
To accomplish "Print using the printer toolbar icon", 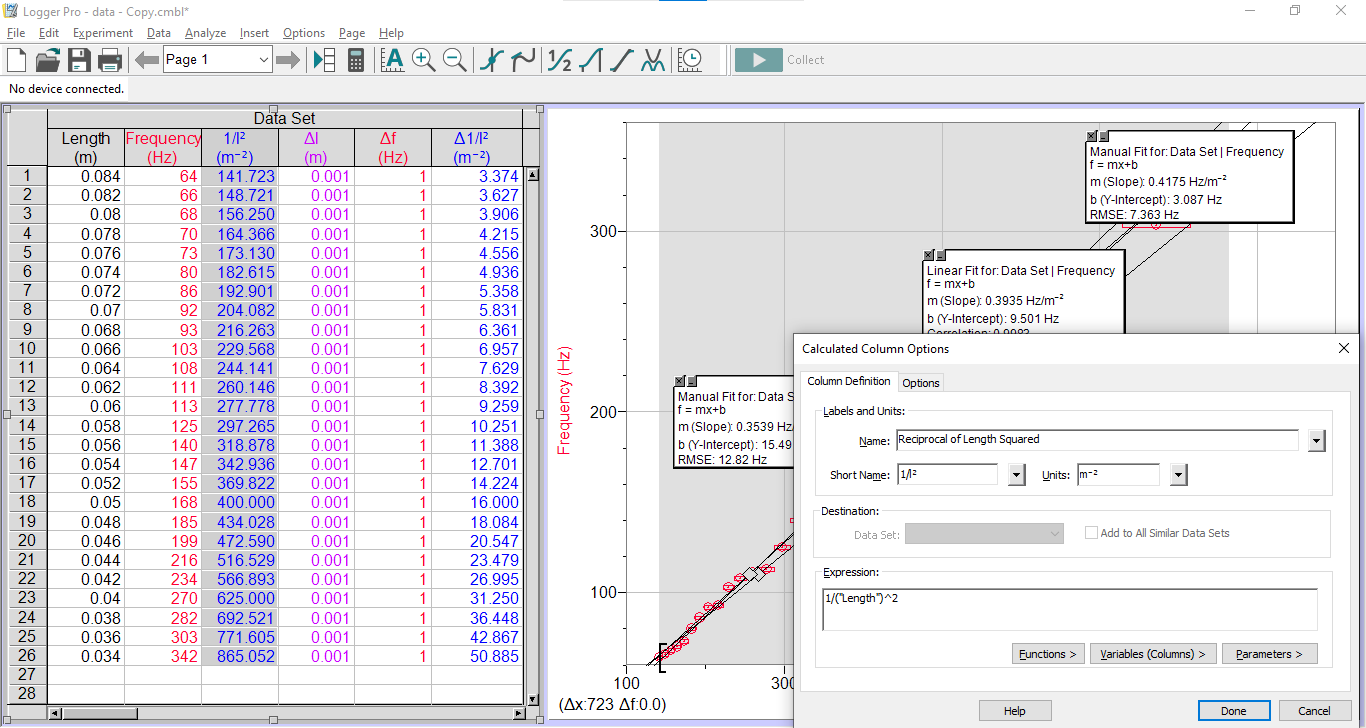I will (x=110, y=60).
